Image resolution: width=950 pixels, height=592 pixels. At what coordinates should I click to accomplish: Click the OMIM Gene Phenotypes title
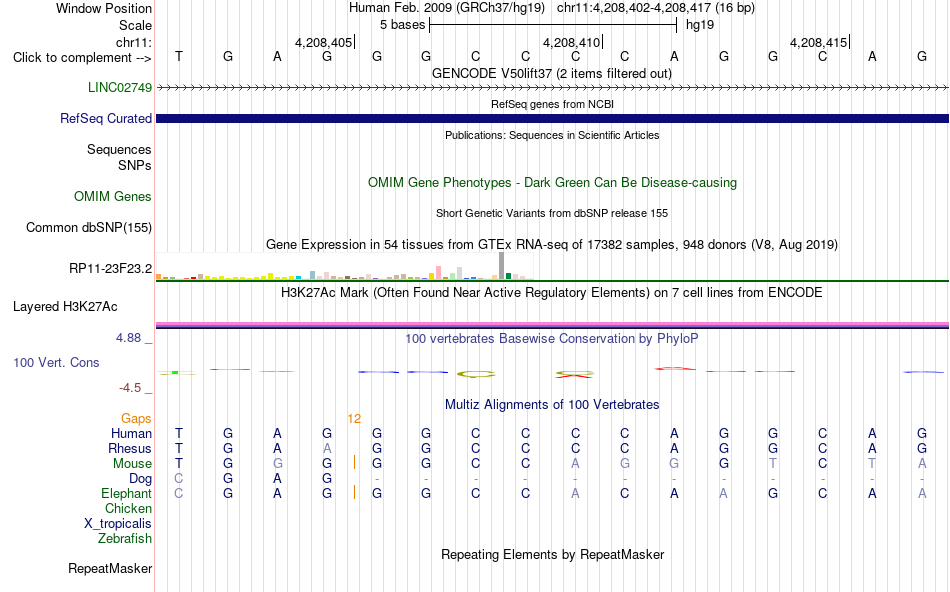point(552,182)
